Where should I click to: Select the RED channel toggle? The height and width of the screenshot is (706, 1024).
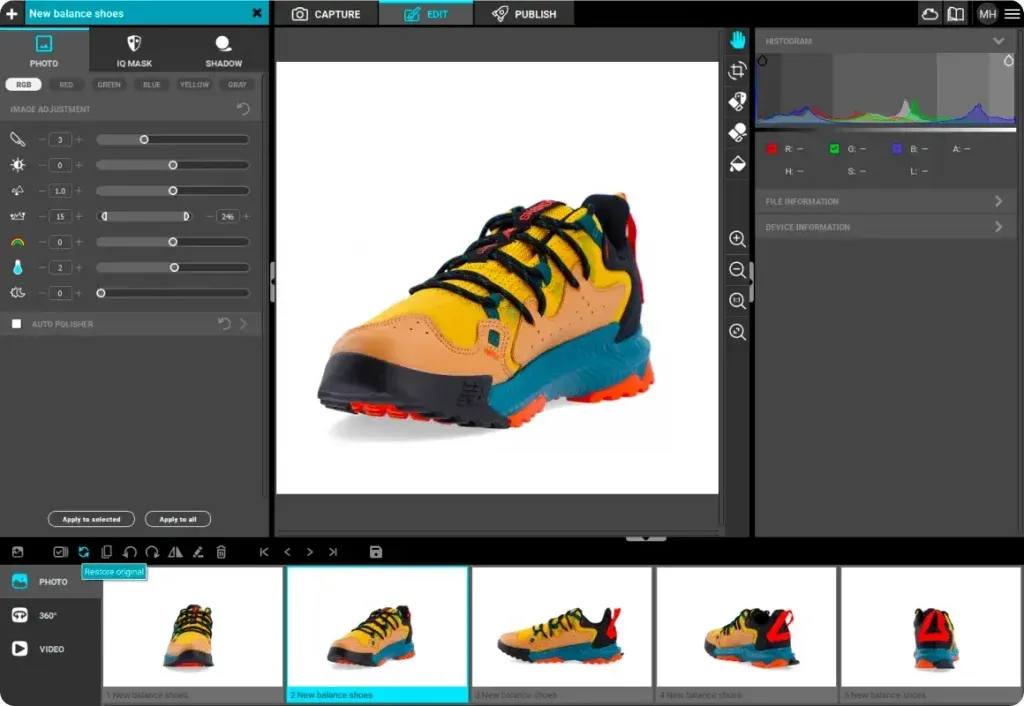point(64,84)
